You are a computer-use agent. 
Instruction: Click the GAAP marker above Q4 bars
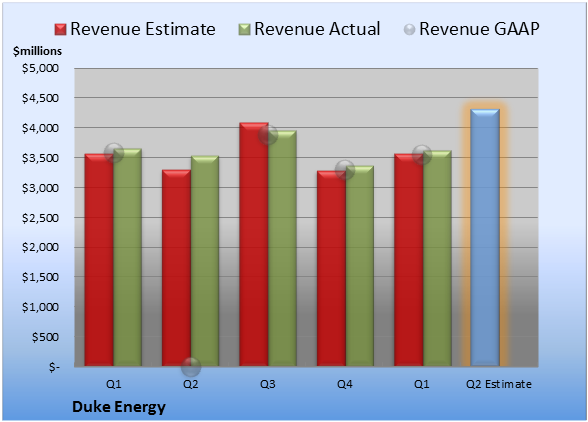345,170
